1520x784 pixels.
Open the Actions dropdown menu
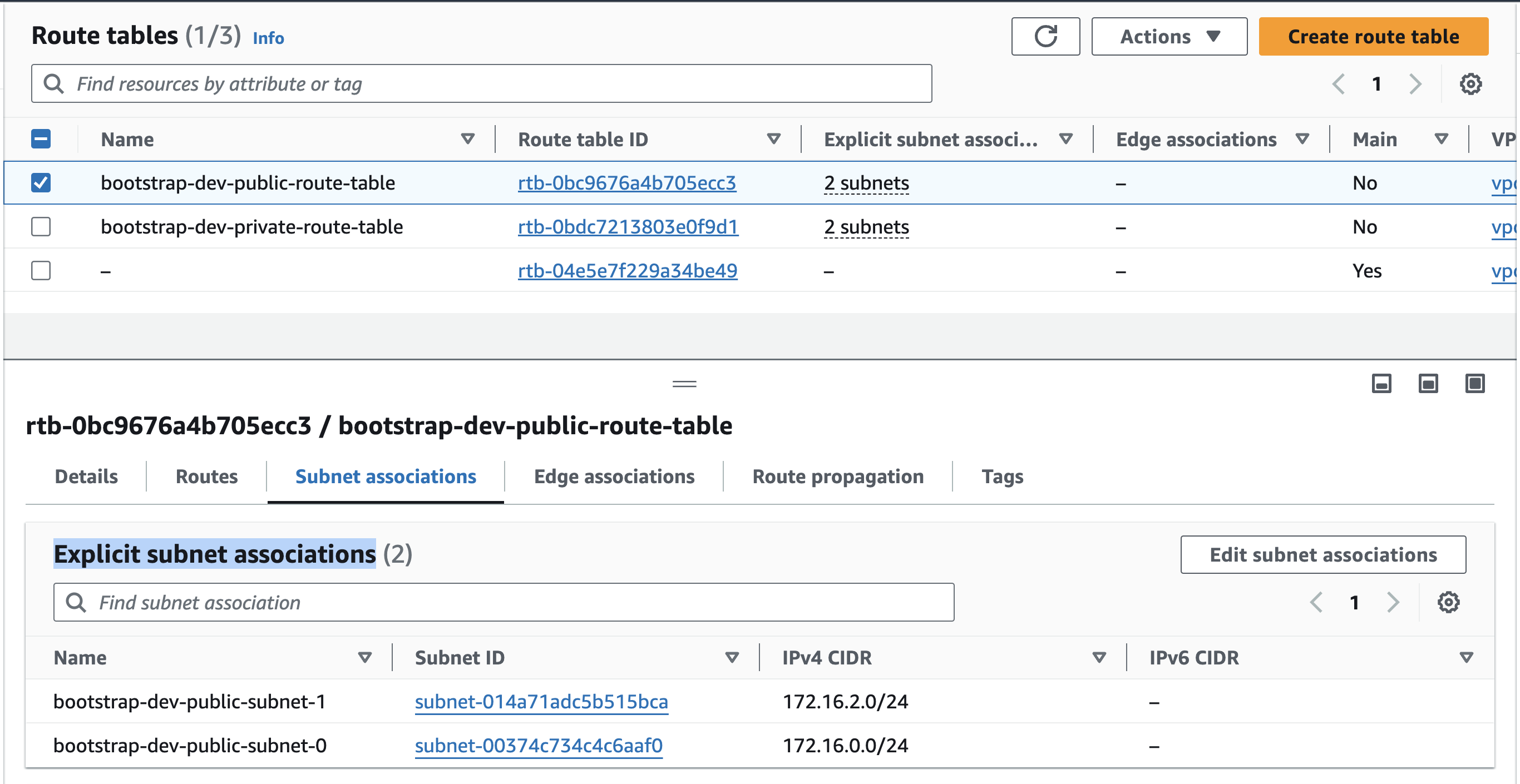click(1168, 37)
